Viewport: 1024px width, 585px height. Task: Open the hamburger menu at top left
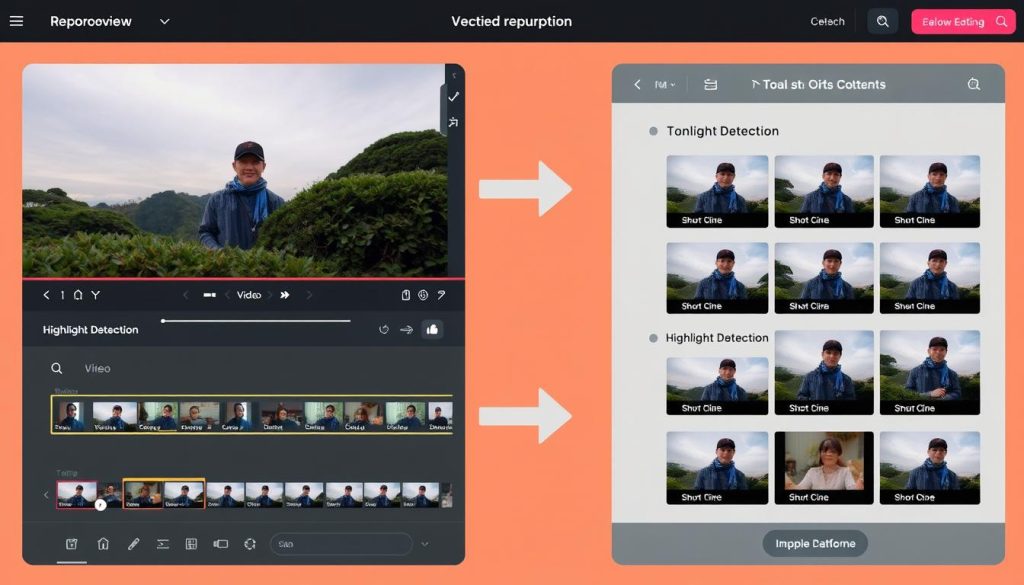pyautogui.click(x=16, y=21)
